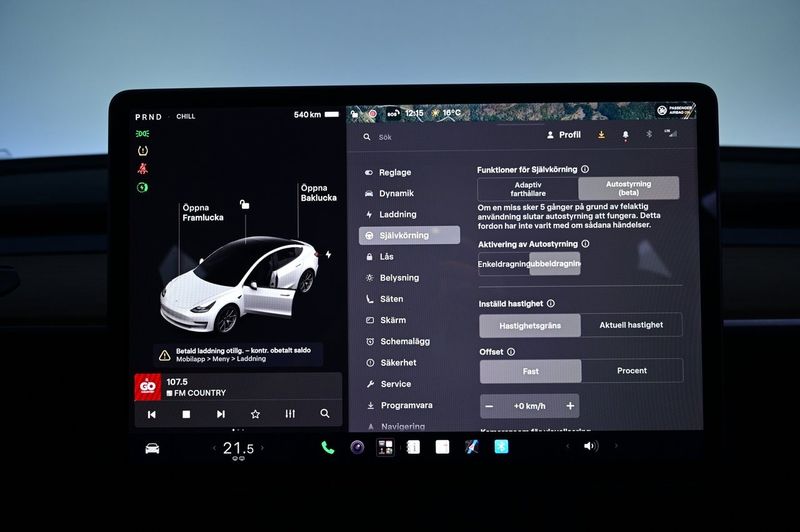Screen dimensions: 800x532
Task: Tap the tire pressure warning indicator
Action: pyautogui.click(x=143, y=150)
